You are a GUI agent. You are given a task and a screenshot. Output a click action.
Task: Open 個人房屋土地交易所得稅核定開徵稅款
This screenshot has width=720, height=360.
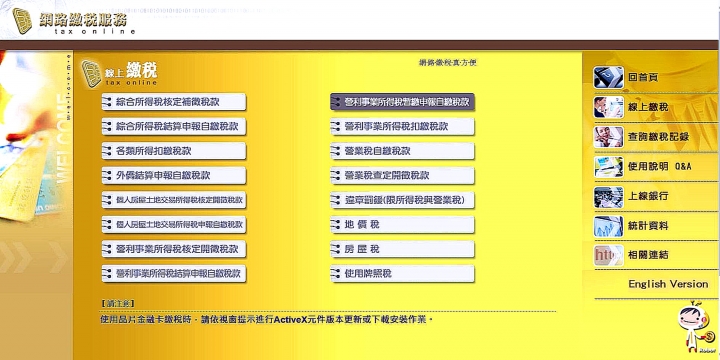pos(174,200)
